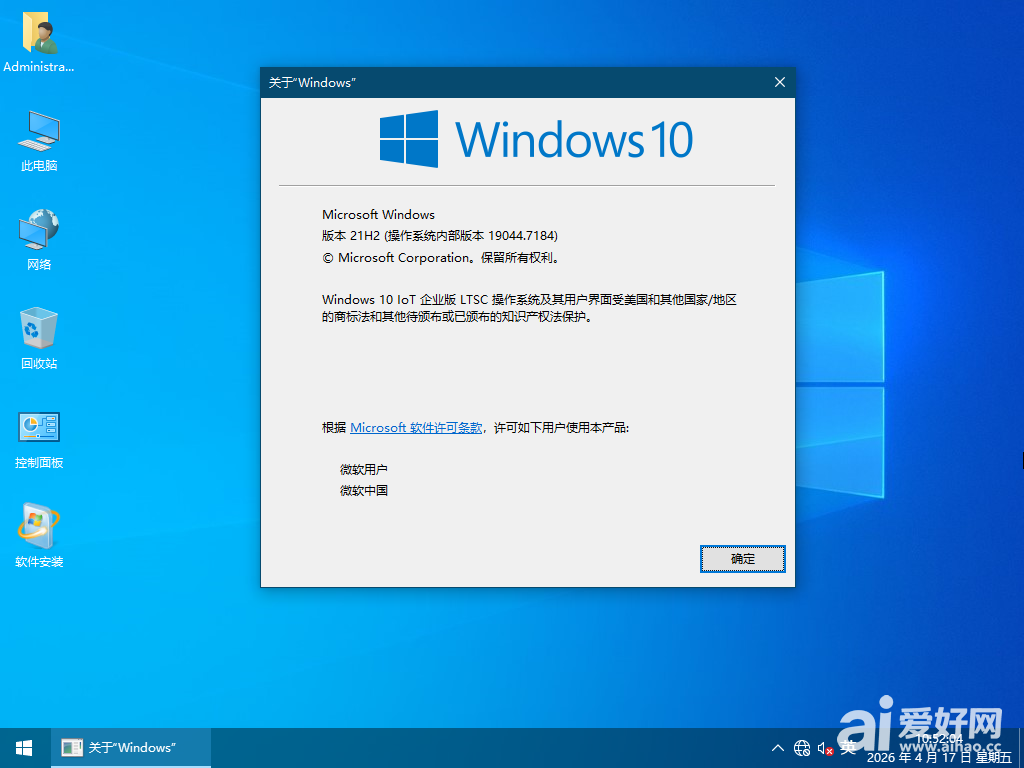The height and width of the screenshot is (768, 1024).
Task: Click the 确定 button
Action: [743, 559]
